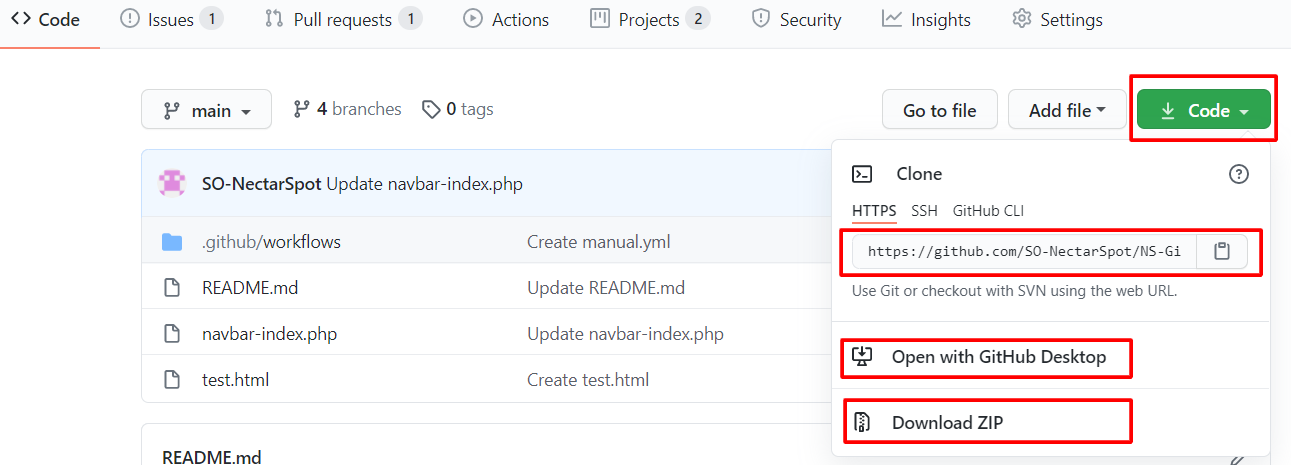Expand the Add file dropdown
Viewport: 1291px width, 465px height.
[x=1067, y=110]
